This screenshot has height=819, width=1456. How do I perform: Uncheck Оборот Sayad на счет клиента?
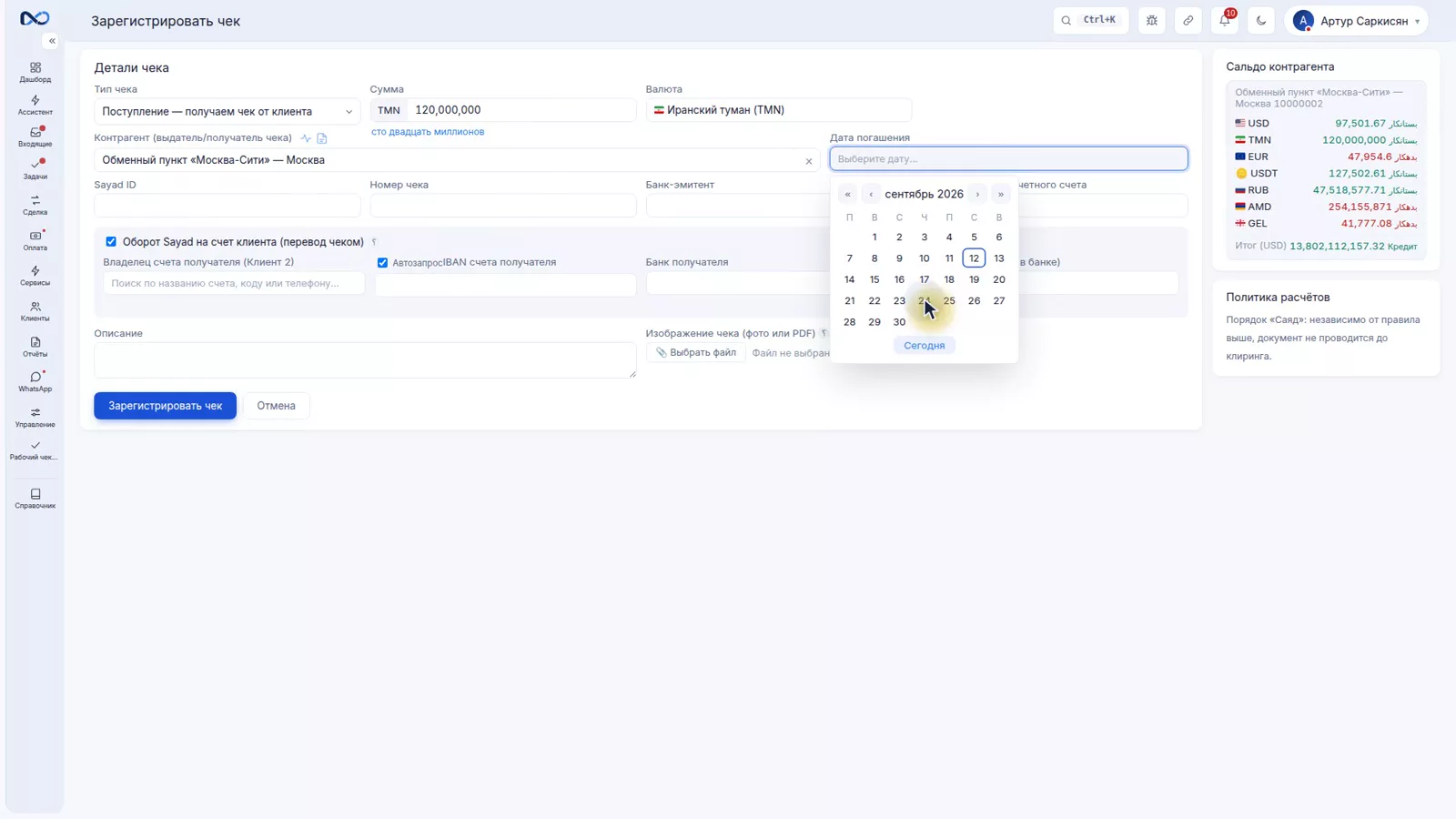click(x=111, y=242)
